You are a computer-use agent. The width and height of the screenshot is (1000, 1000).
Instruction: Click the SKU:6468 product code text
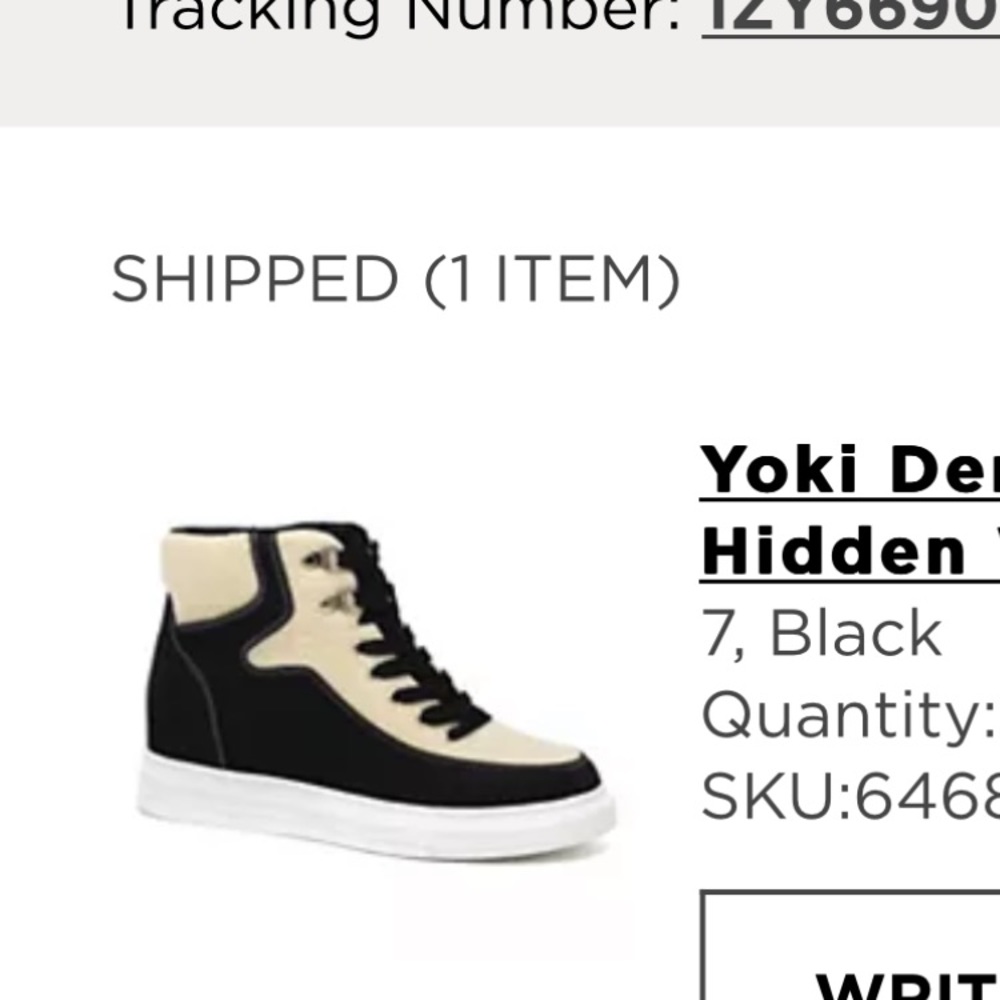pos(849,797)
